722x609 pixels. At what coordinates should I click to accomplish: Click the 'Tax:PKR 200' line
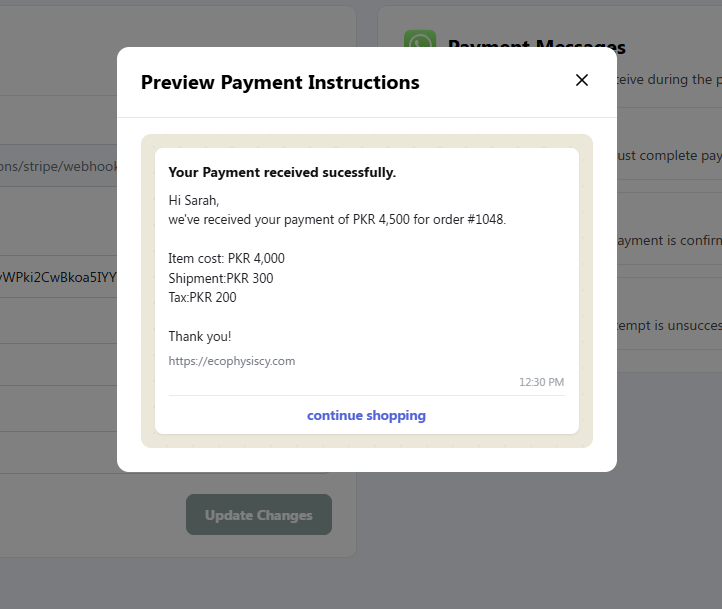point(202,297)
